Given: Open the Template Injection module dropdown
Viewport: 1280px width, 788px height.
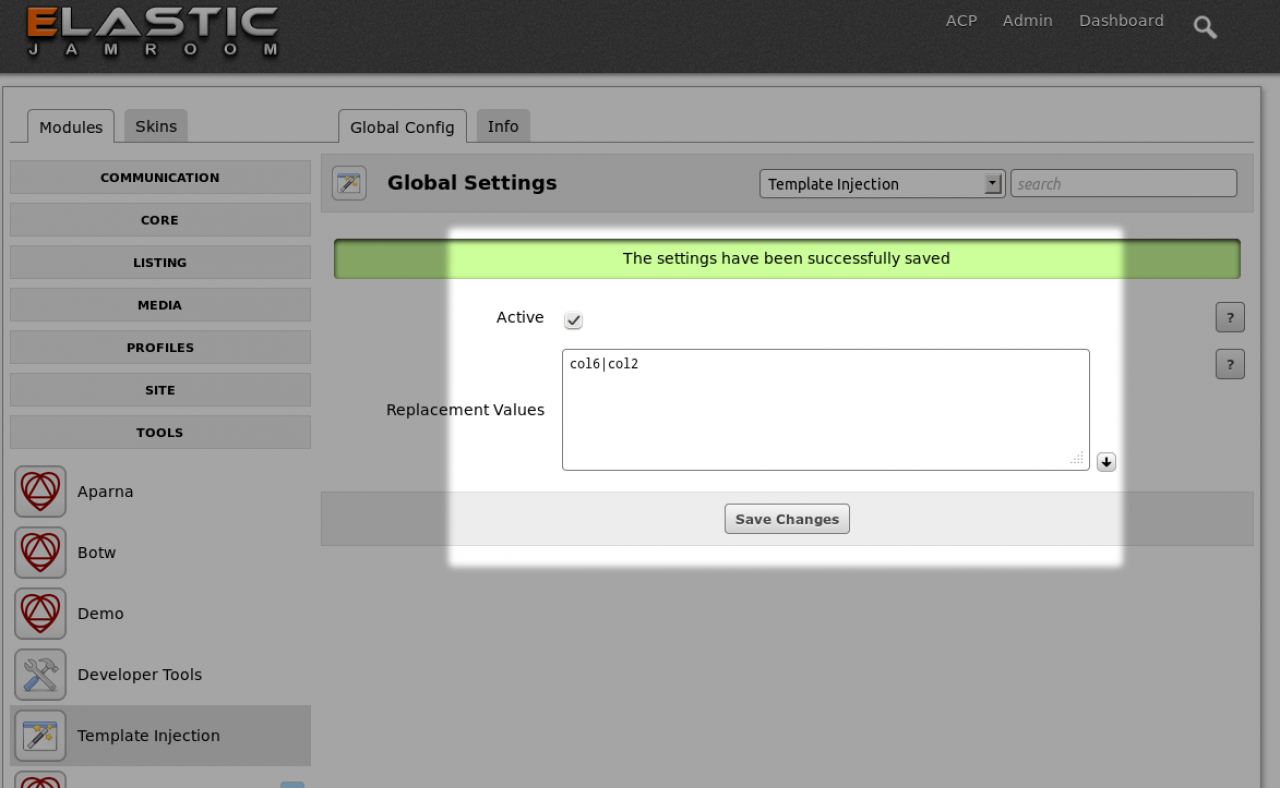Looking at the screenshot, I should pyautogui.click(x=881, y=184).
